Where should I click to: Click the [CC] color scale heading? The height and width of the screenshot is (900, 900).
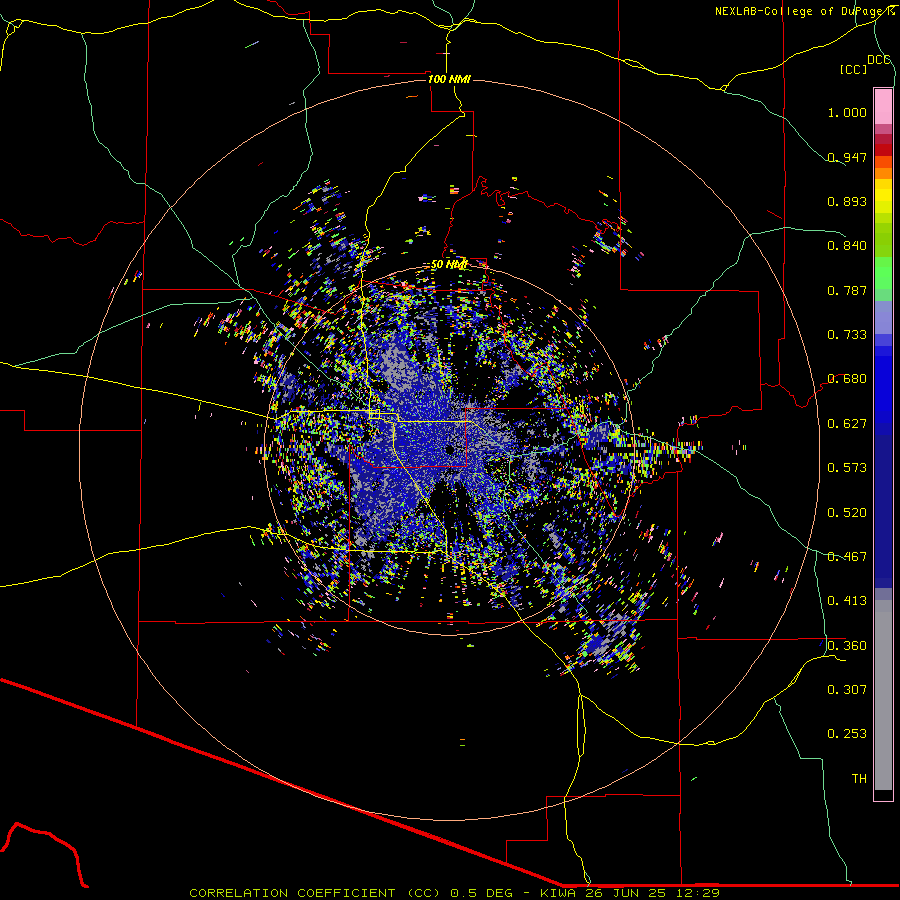[853, 69]
